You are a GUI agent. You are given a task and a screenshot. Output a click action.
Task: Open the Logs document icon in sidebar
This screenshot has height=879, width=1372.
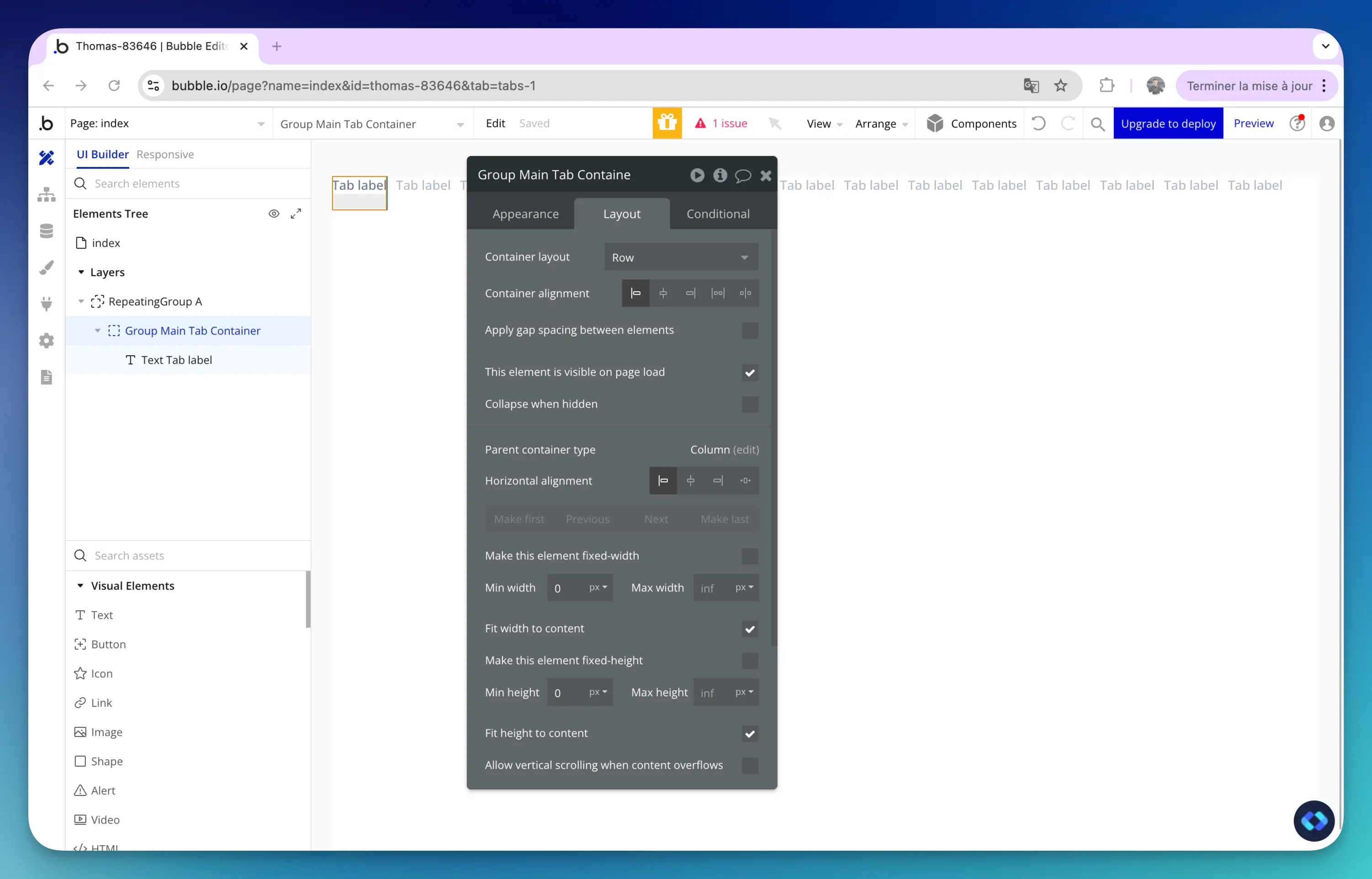46,377
